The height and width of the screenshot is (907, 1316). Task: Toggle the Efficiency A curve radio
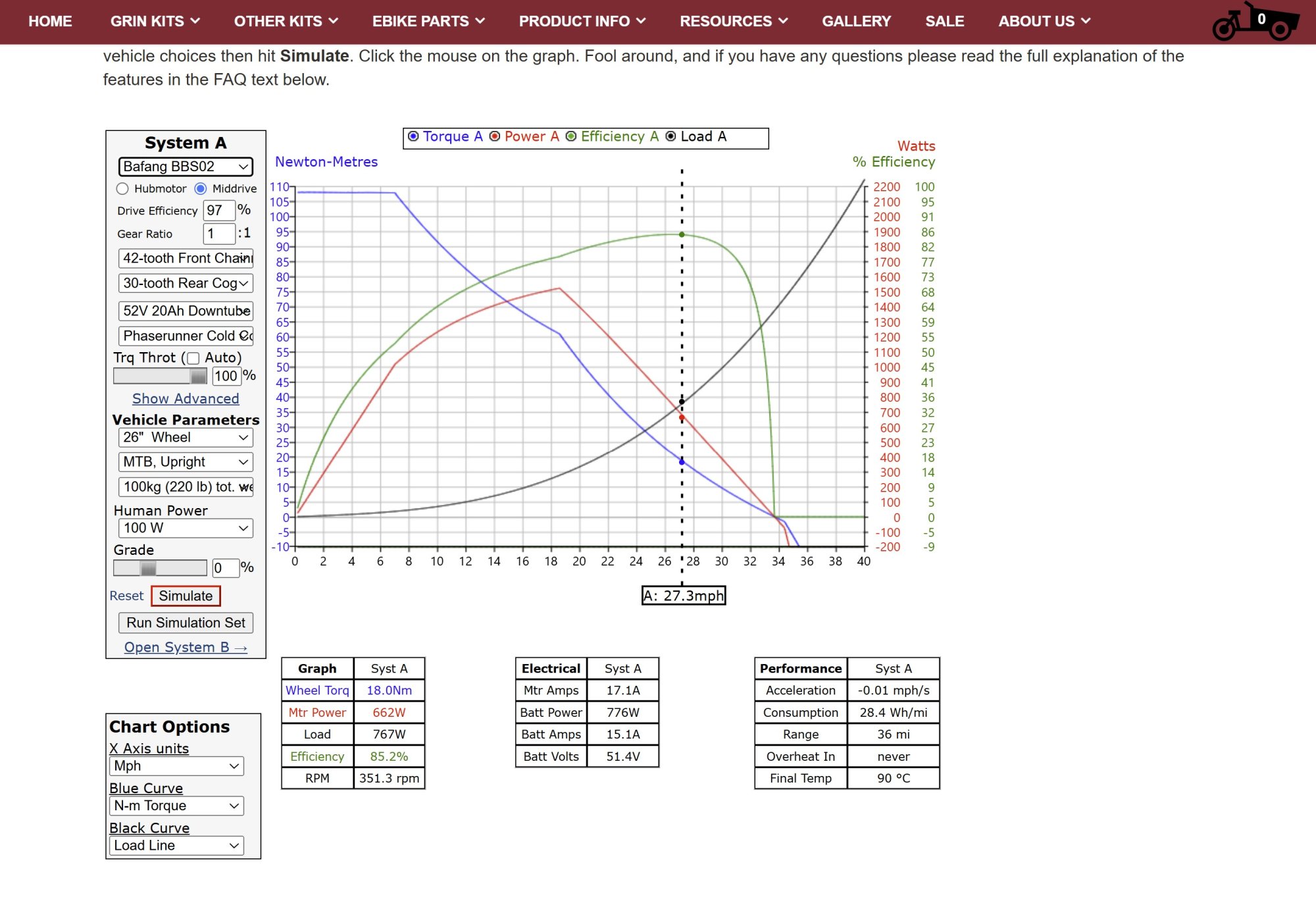(x=571, y=136)
